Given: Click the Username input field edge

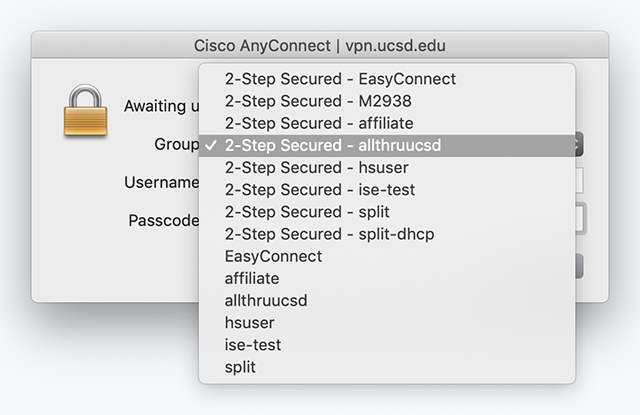Looking at the screenshot, I should coord(579,180).
